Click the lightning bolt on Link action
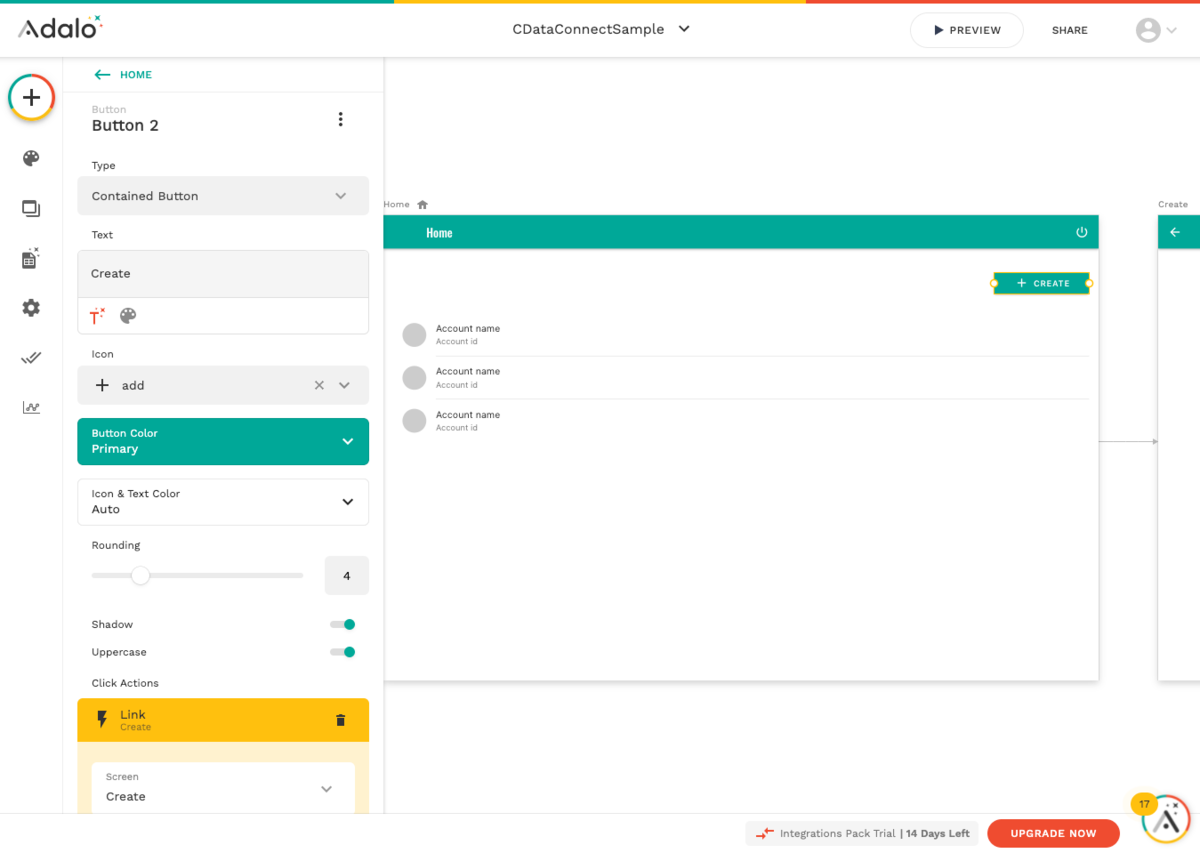Viewport: 1200px width, 853px height. point(101,719)
